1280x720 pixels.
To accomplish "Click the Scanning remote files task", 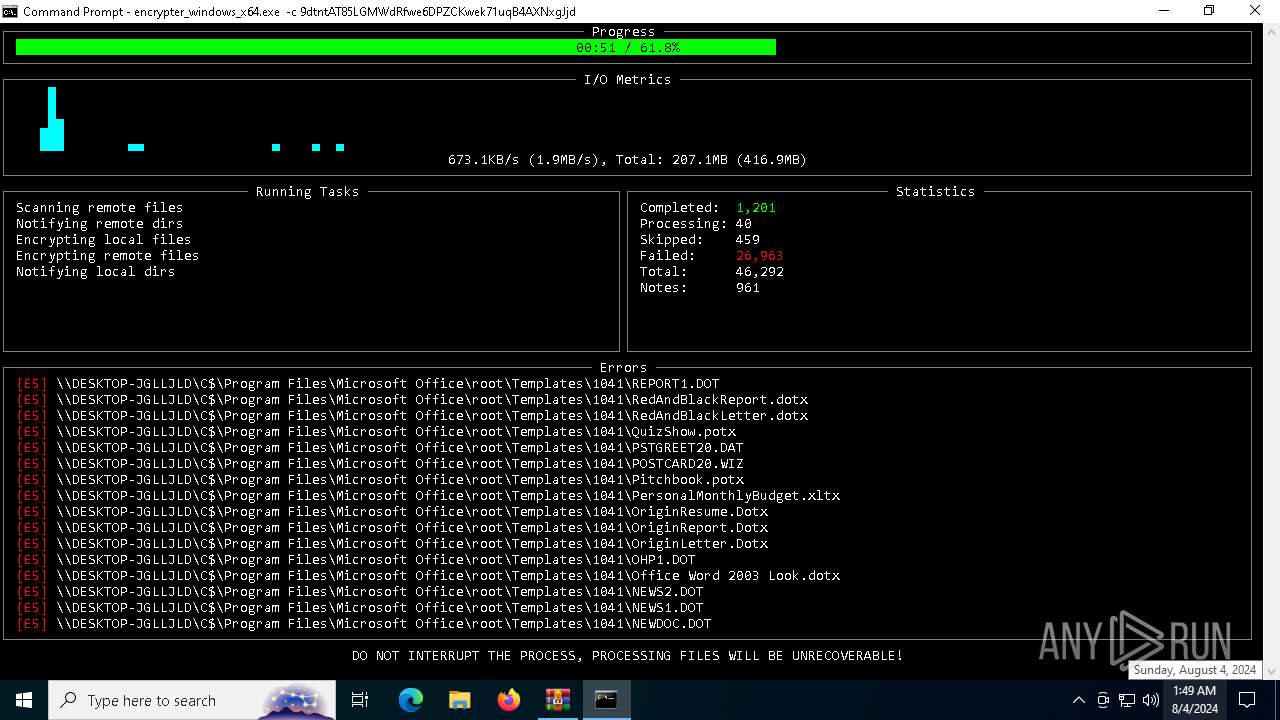I will click(x=100, y=208).
